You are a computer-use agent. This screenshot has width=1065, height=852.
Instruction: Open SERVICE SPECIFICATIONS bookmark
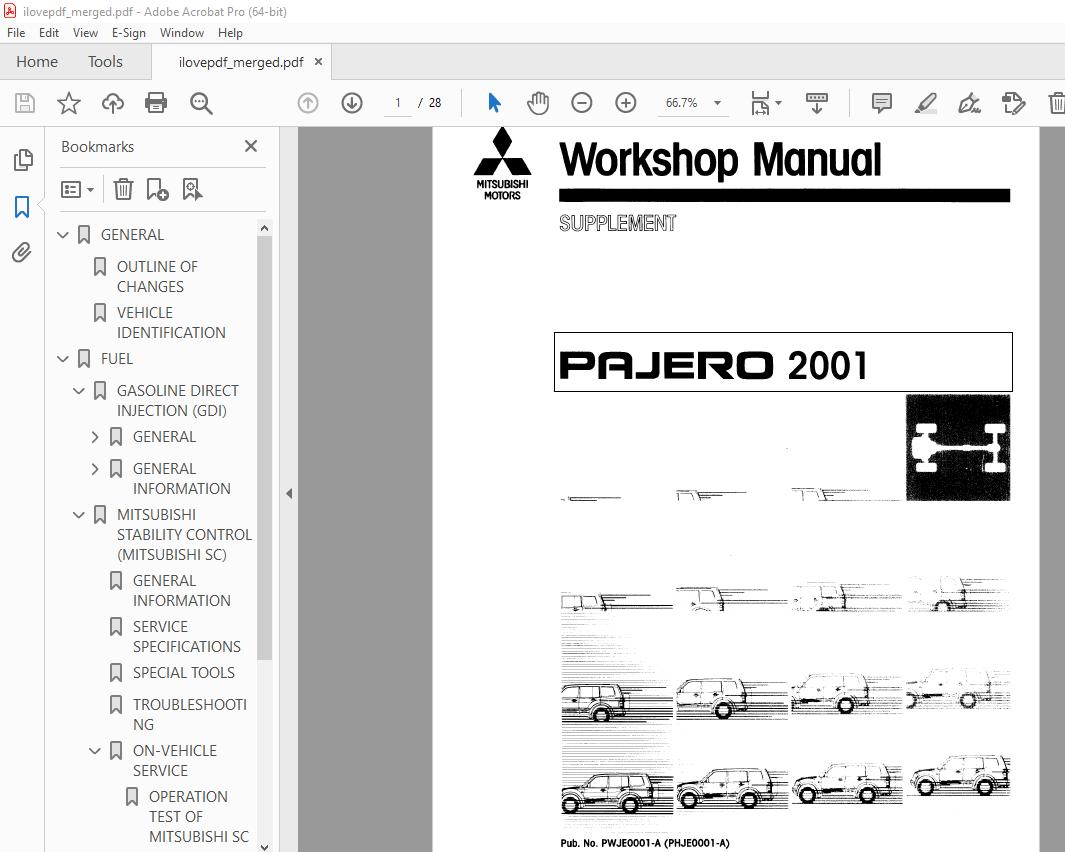[x=187, y=637]
